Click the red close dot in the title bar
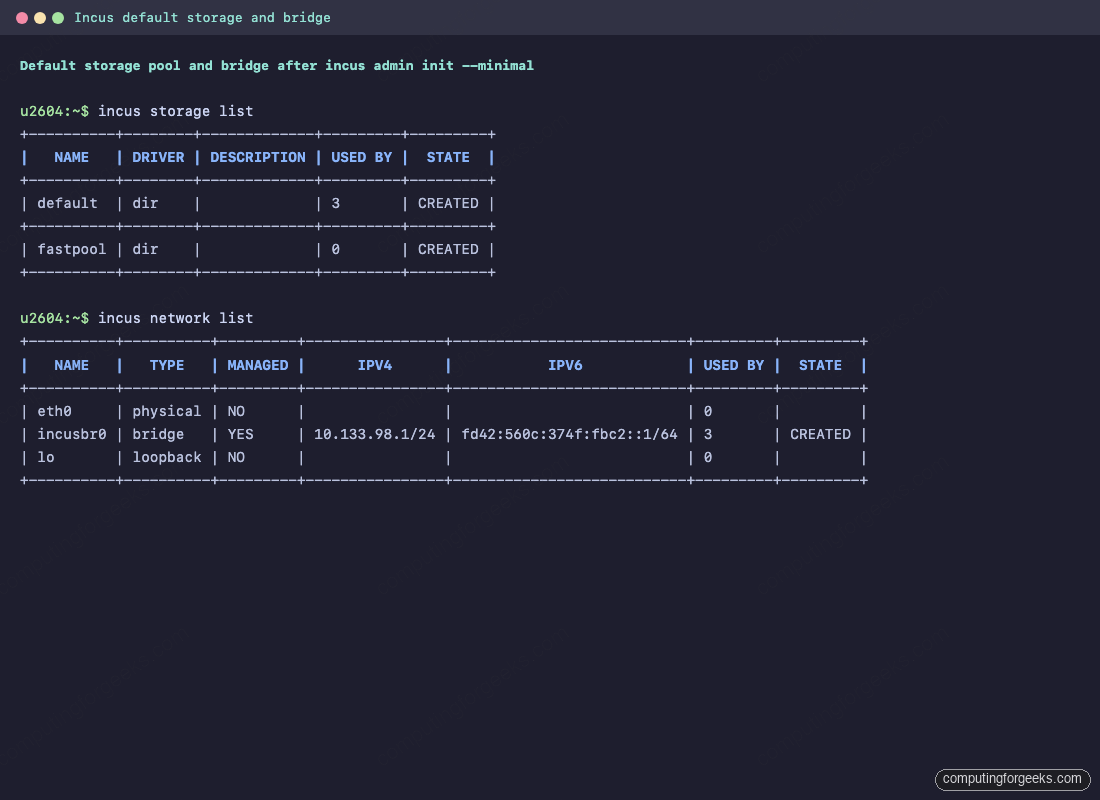Image resolution: width=1100 pixels, height=800 pixels. (22, 18)
